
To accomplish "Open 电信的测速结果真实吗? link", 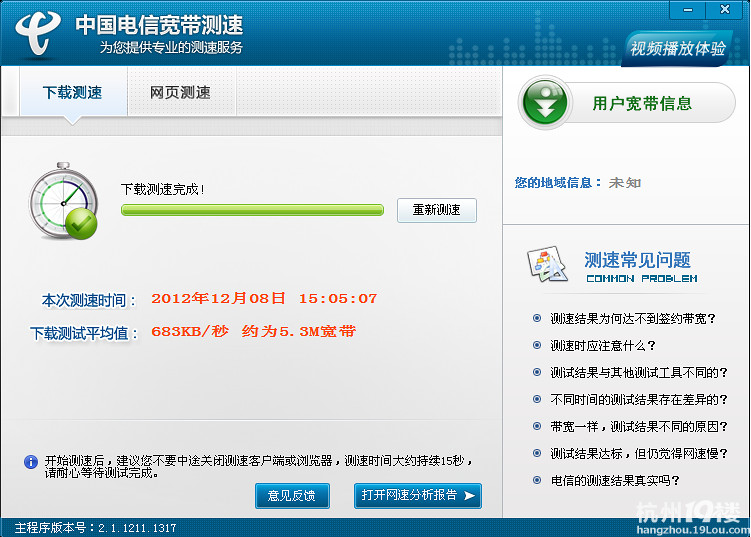I will click(x=614, y=480).
